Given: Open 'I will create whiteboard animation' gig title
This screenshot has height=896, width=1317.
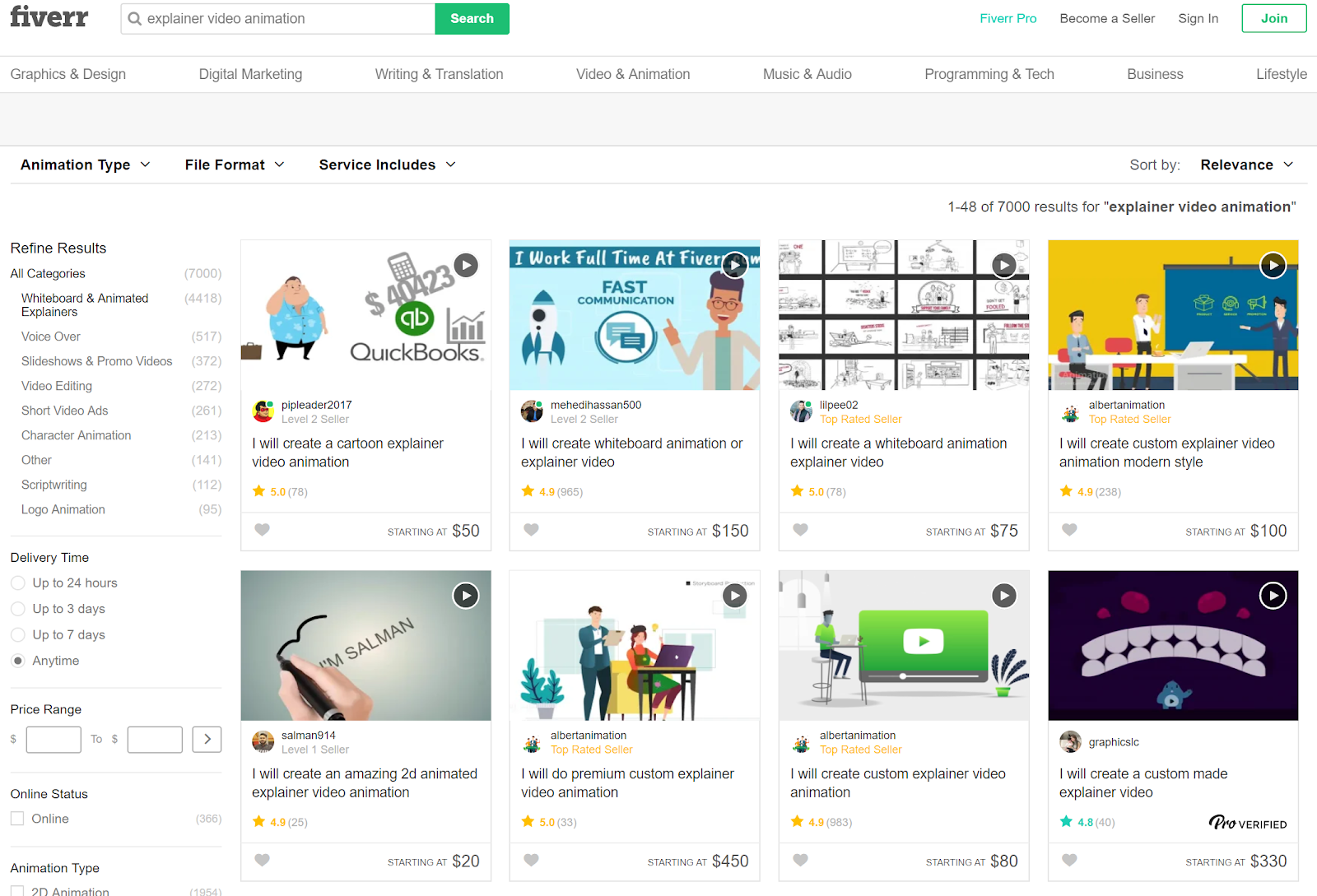Looking at the screenshot, I should point(631,453).
